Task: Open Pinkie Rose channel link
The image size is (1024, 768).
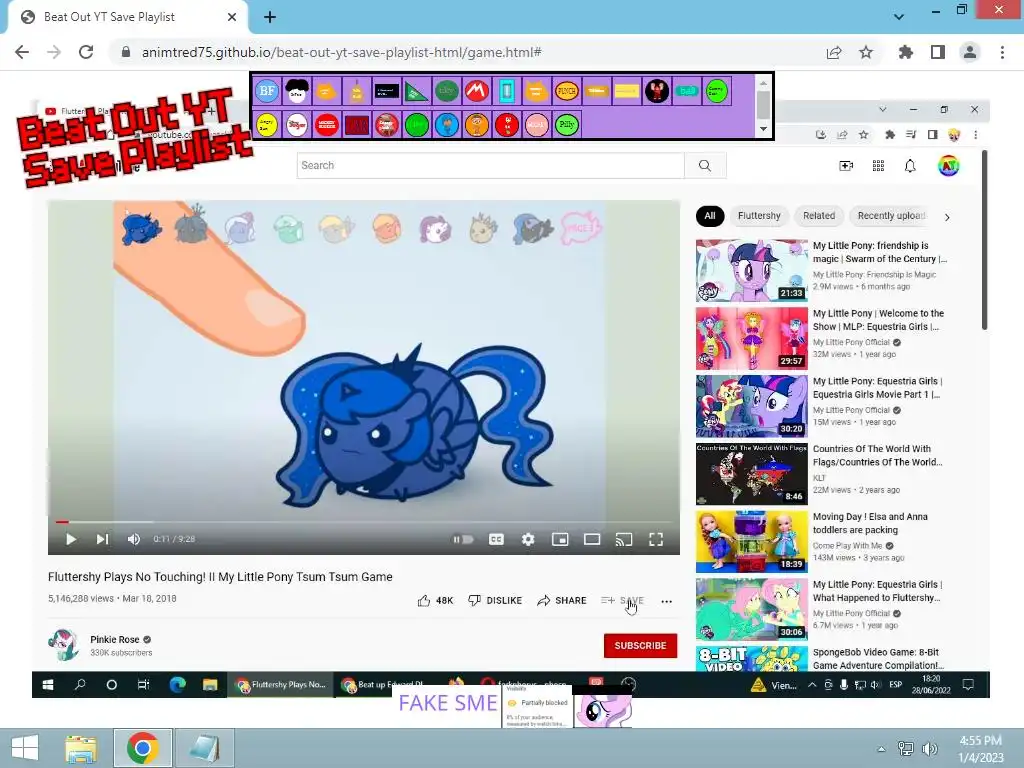Action: pos(114,639)
